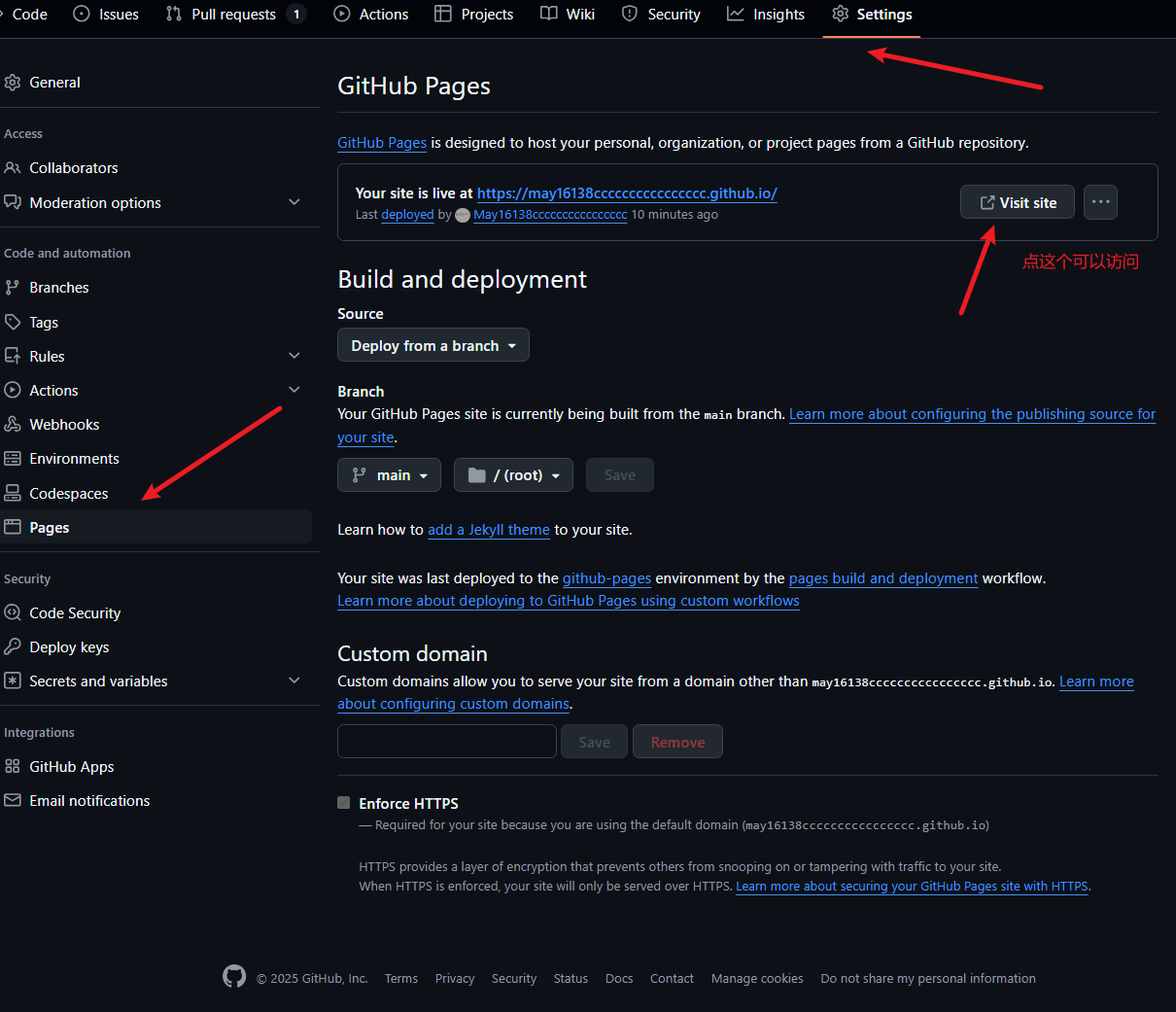Viewport: 1176px width, 1012px height.
Task: Click 'add a Jekyll theme' link
Action: (x=489, y=530)
